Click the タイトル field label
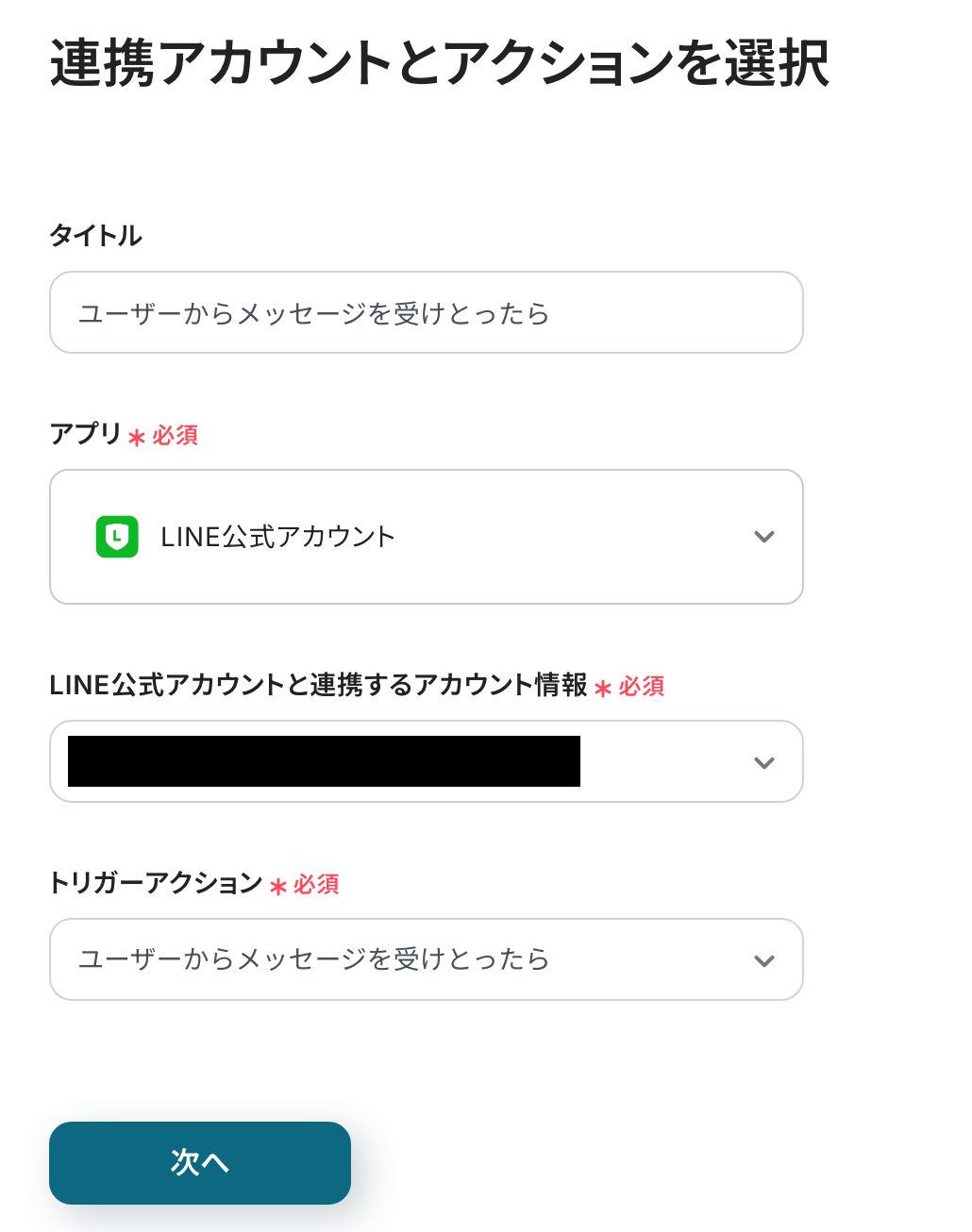Screen dimensions: 972x1232 point(95,235)
